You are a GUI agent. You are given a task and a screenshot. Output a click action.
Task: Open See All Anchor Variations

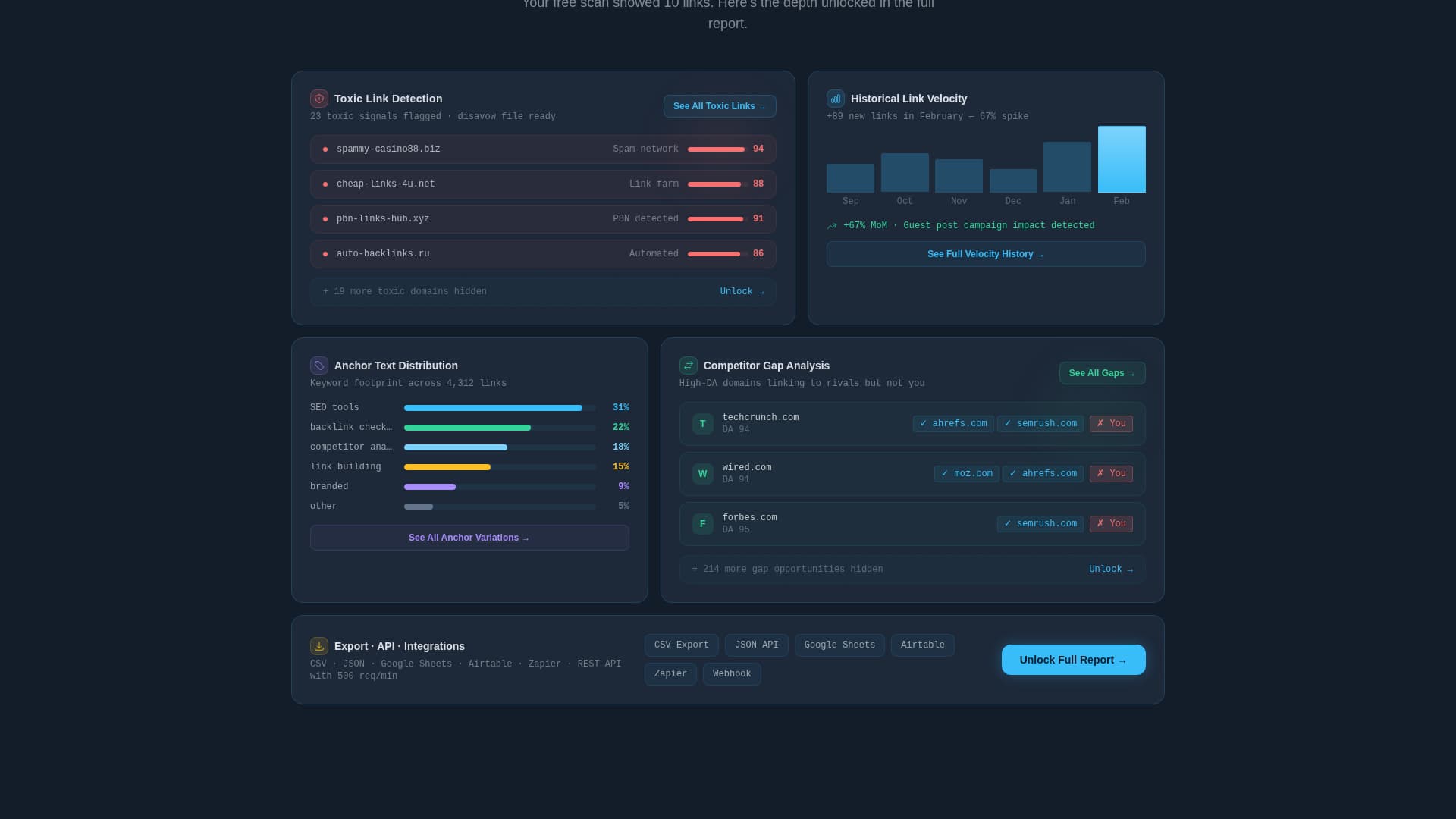coord(469,538)
